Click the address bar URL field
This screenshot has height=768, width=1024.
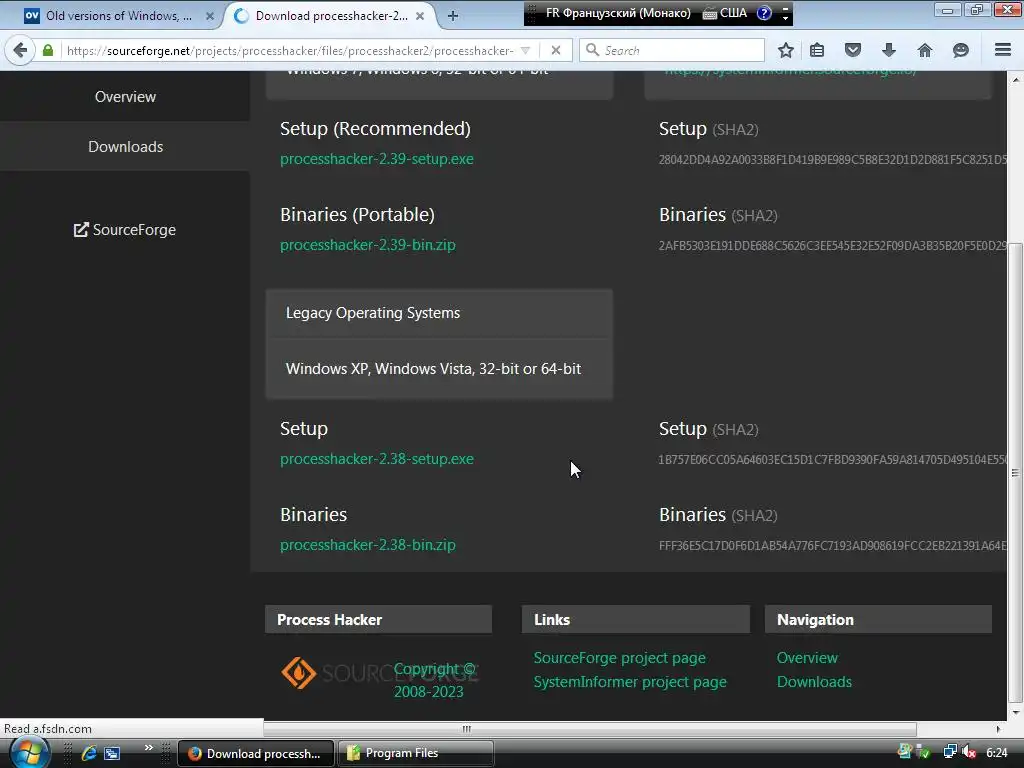pyautogui.click(x=291, y=50)
